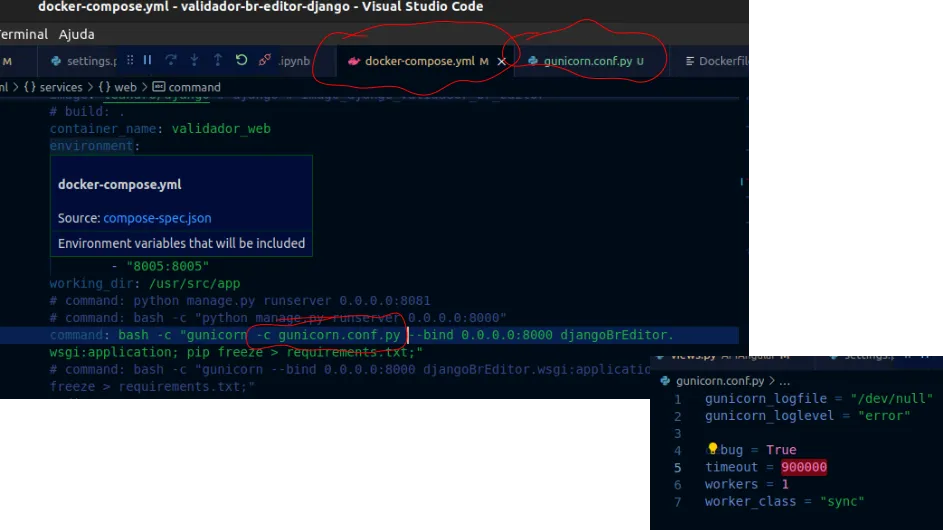Open the Ajuda menu
This screenshot has width=943, height=530.
click(77, 34)
